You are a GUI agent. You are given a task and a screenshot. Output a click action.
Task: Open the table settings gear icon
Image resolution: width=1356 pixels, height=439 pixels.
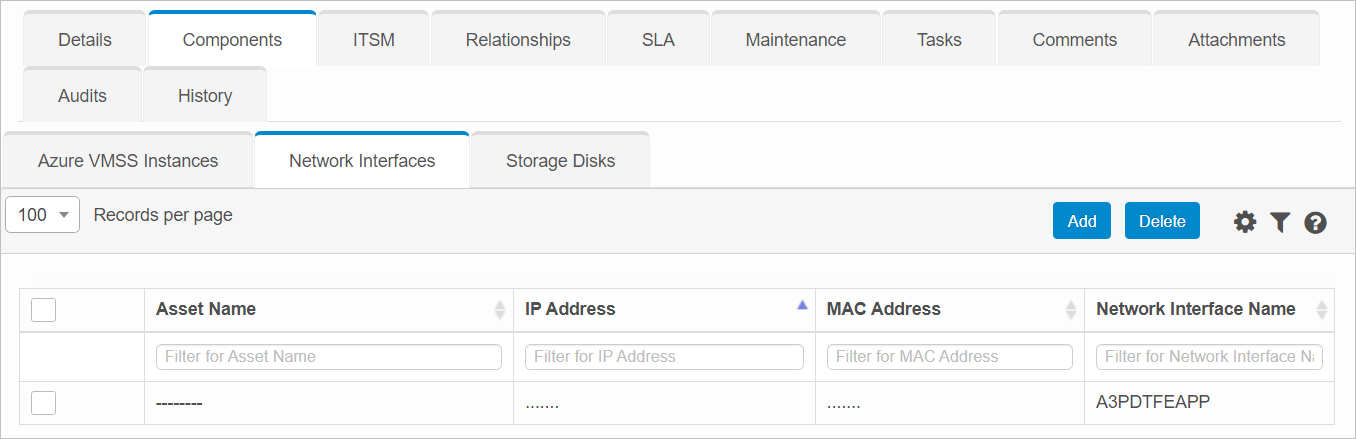[1244, 222]
